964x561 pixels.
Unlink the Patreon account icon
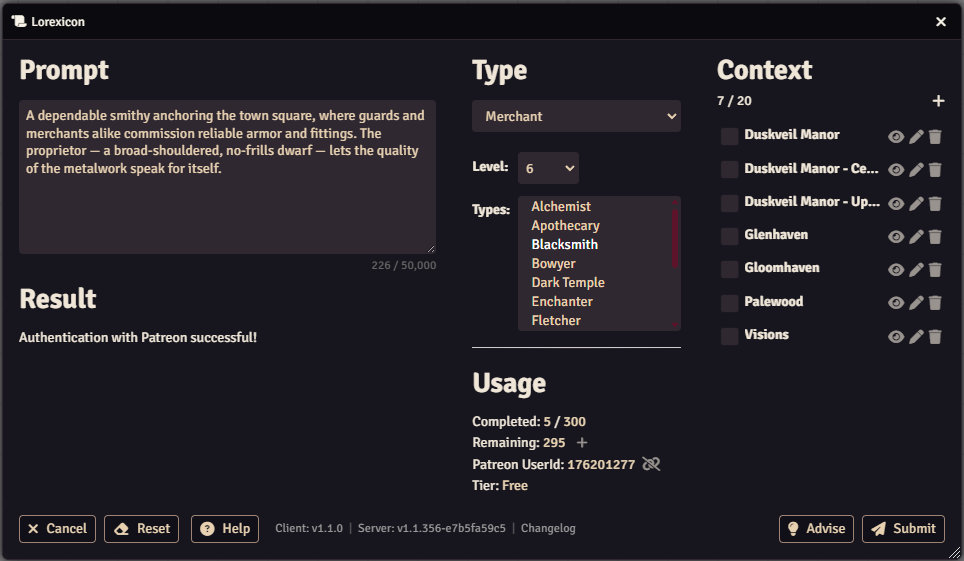651,464
